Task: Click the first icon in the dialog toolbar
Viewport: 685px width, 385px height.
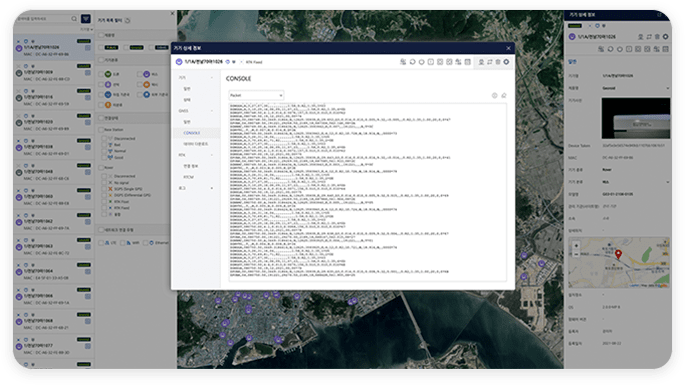Action: (x=403, y=62)
